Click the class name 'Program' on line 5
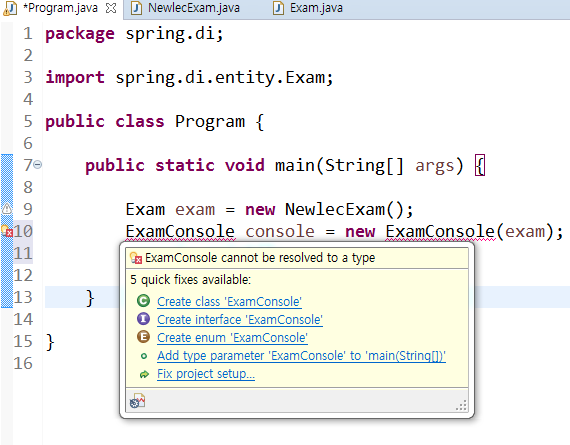 pos(210,121)
